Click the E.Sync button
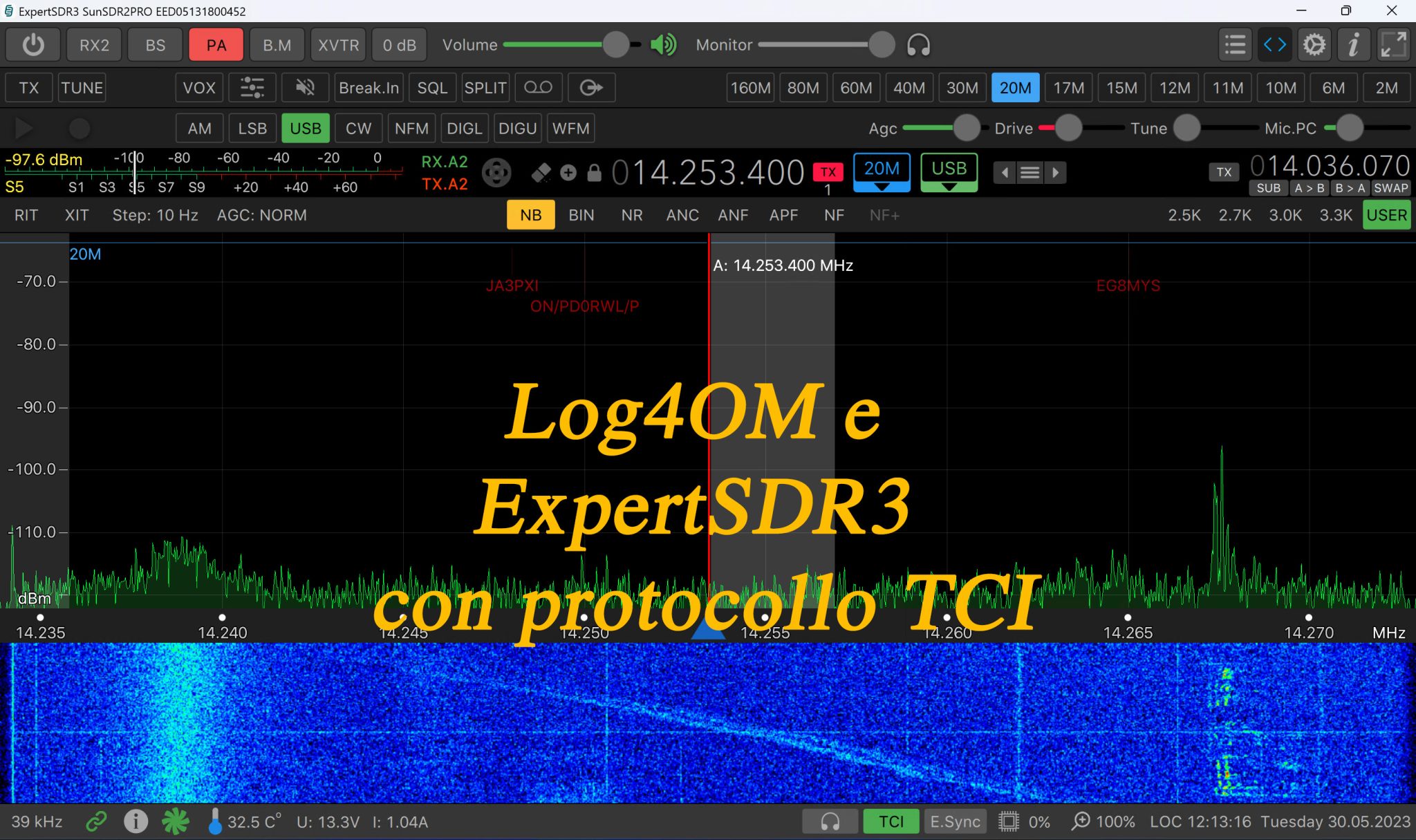This screenshot has height=840, width=1416. tap(955, 821)
